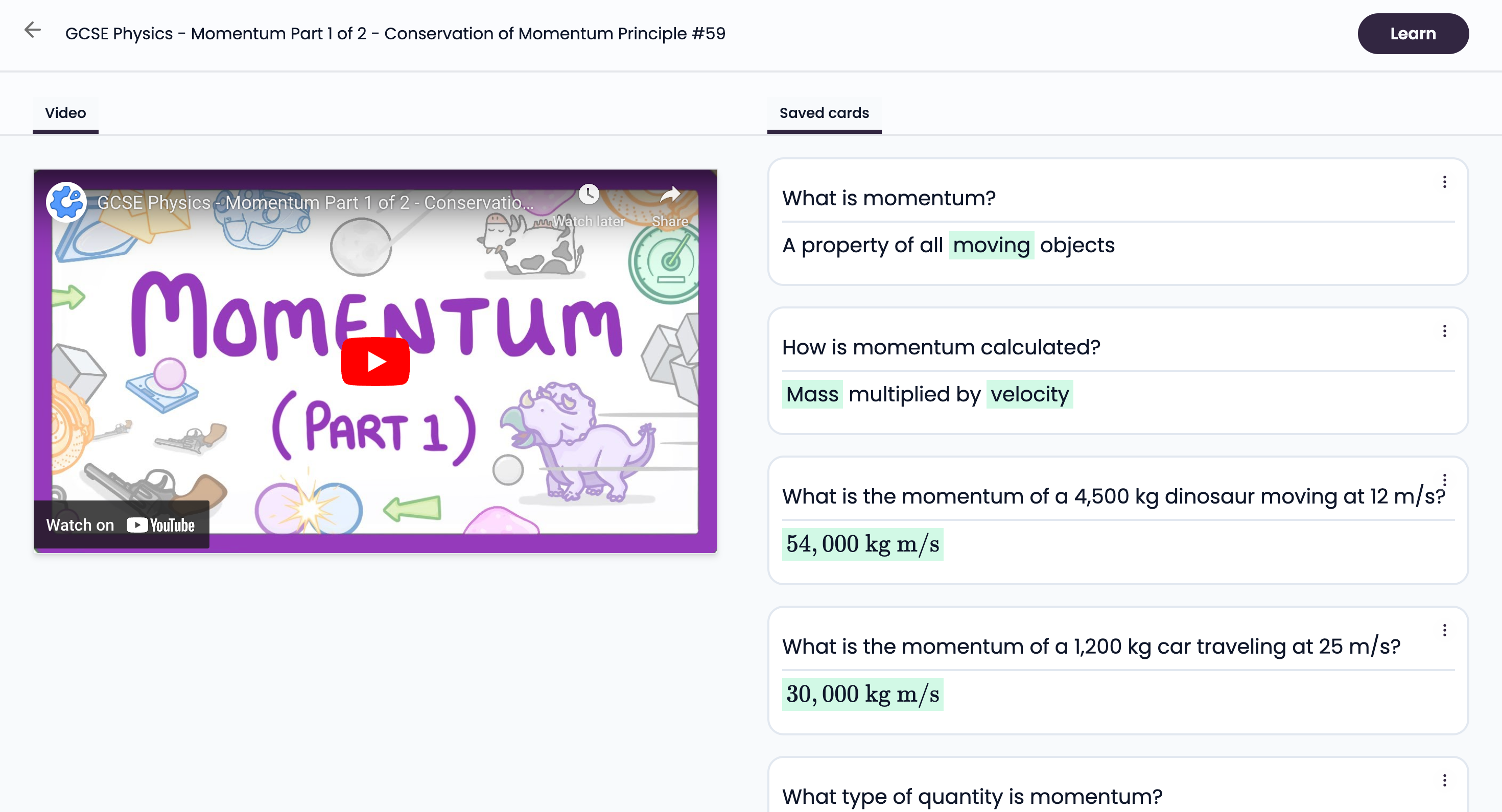Switch to the Video tab
This screenshot has height=812, width=1502.
tap(65, 112)
